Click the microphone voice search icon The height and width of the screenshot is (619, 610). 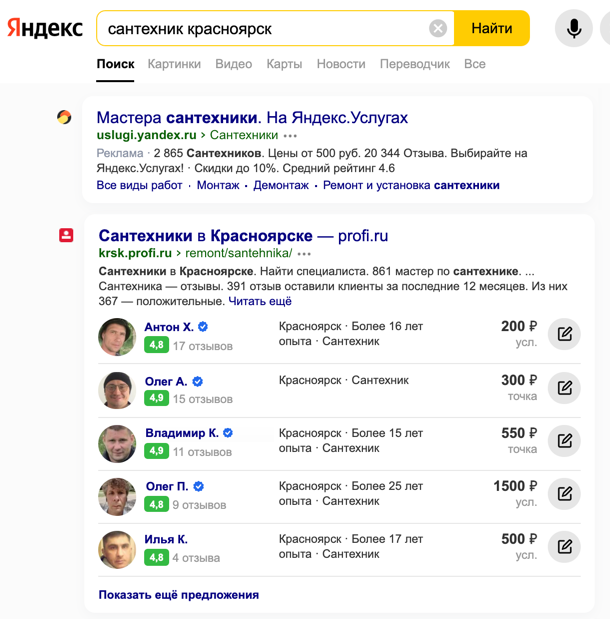pos(573,29)
